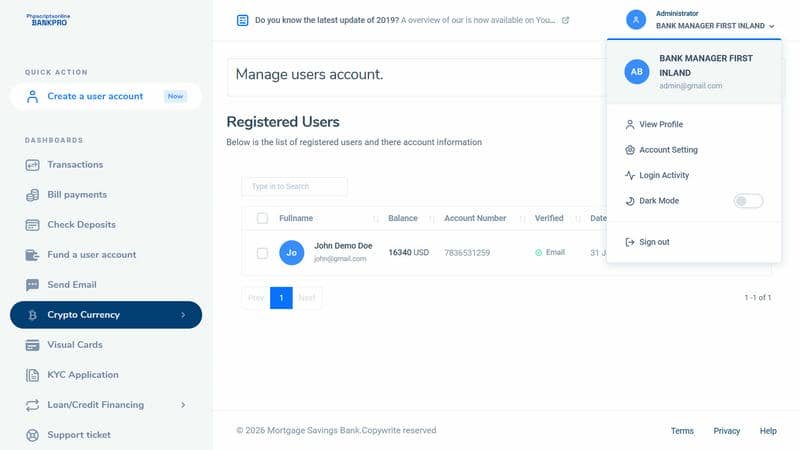Toggle the Dark Mode switch
The image size is (800, 450).
[x=748, y=201]
